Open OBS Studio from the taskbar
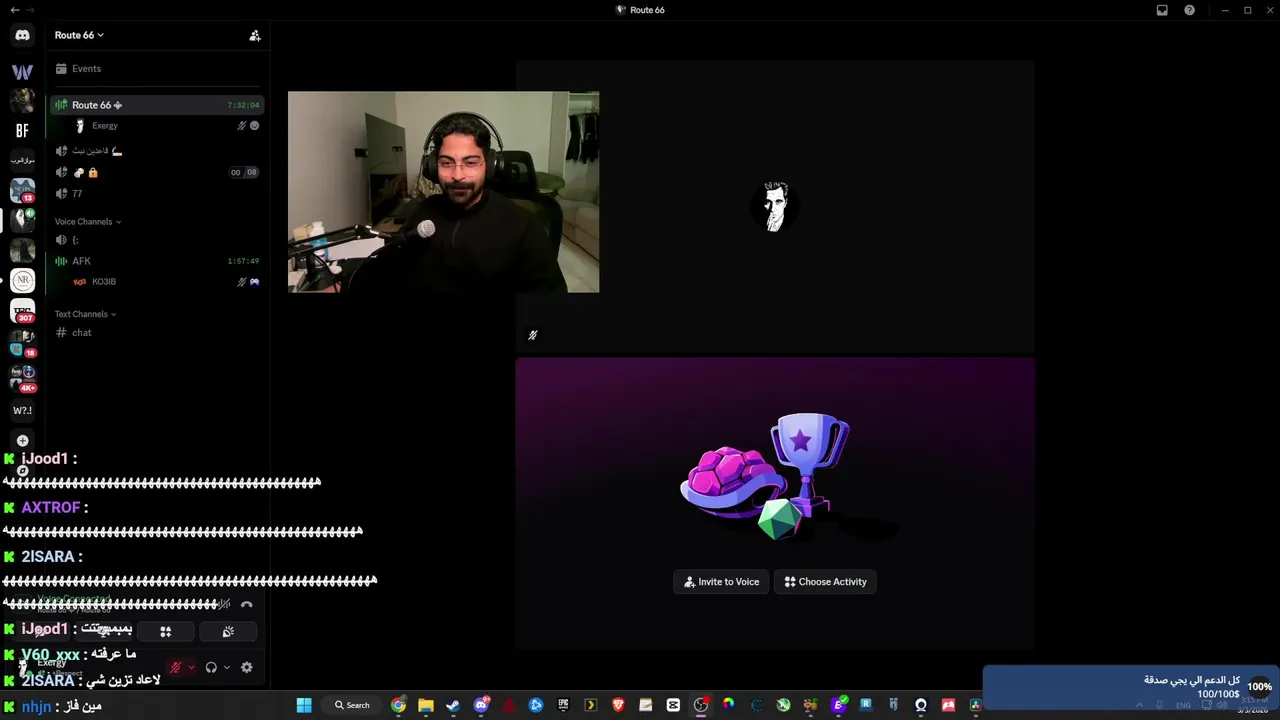The height and width of the screenshot is (720, 1280). tap(701, 705)
